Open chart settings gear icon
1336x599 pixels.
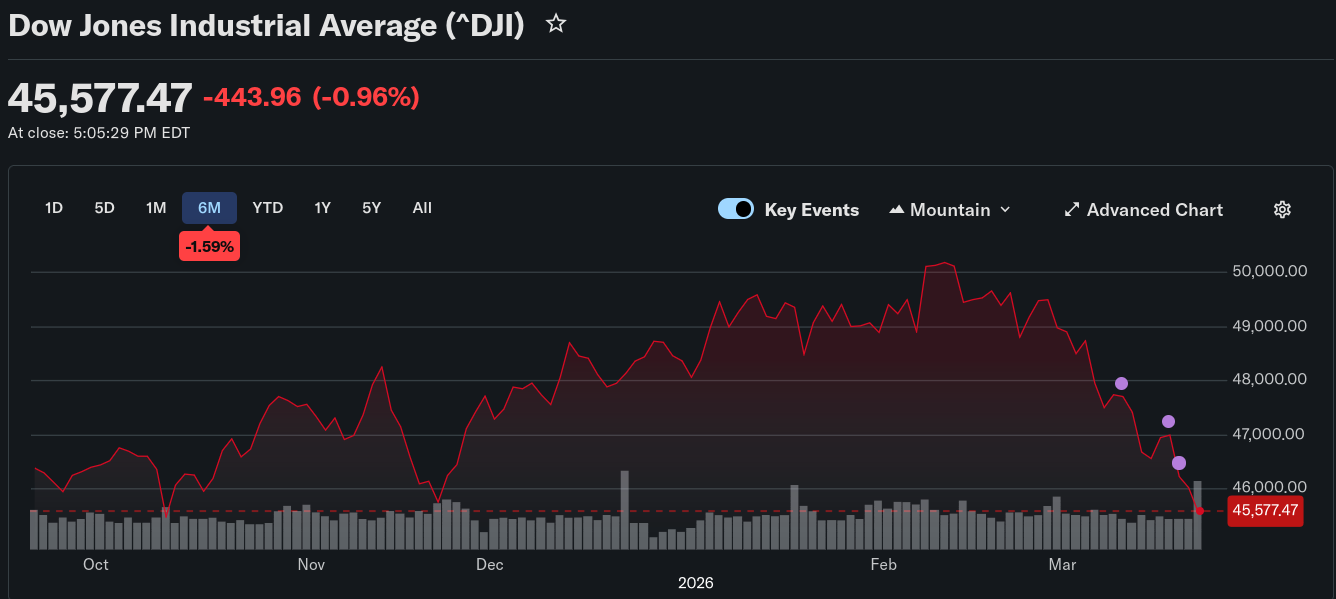(x=1283, y=209)
